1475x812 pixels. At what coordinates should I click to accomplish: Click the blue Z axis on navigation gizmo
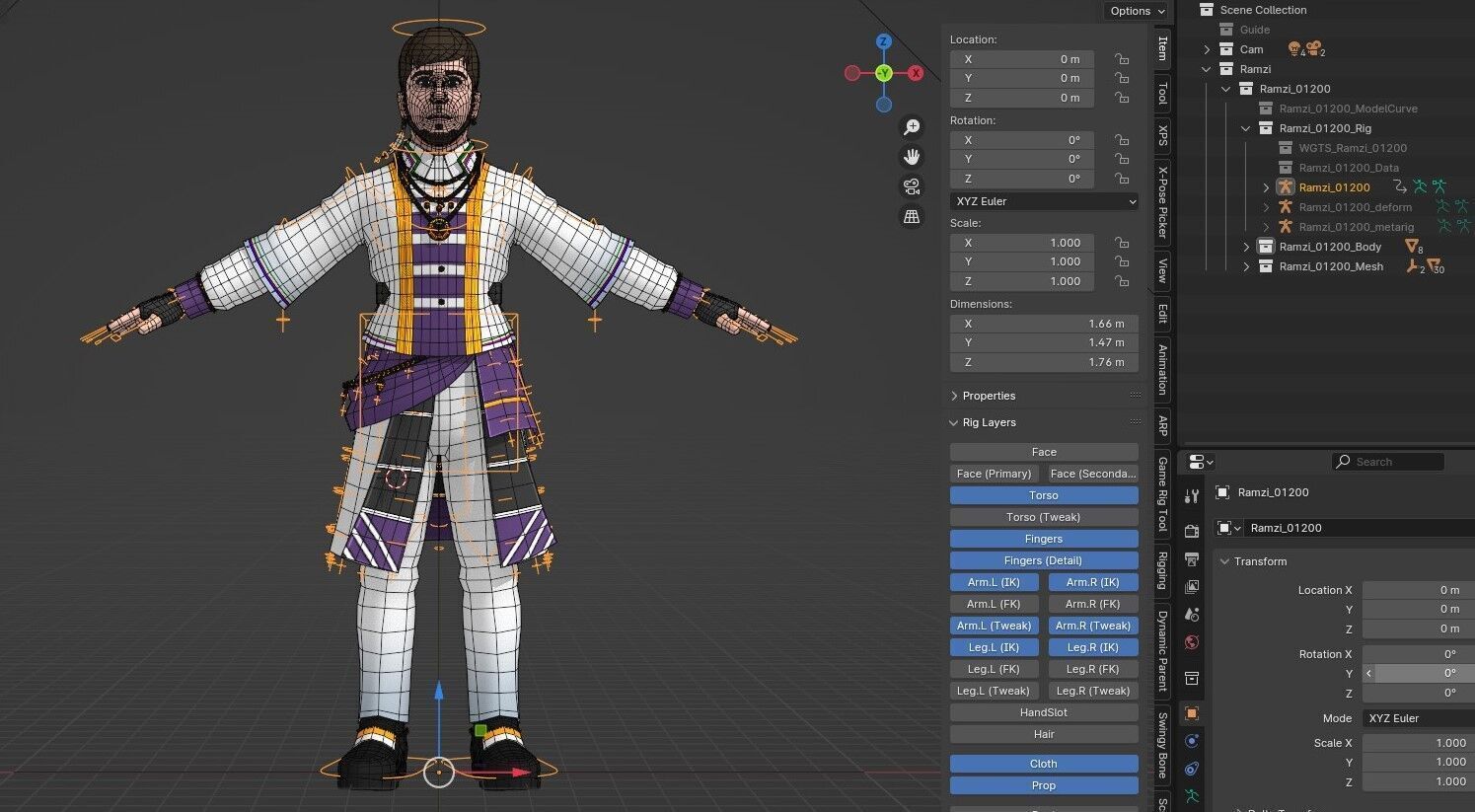(884, 41)
